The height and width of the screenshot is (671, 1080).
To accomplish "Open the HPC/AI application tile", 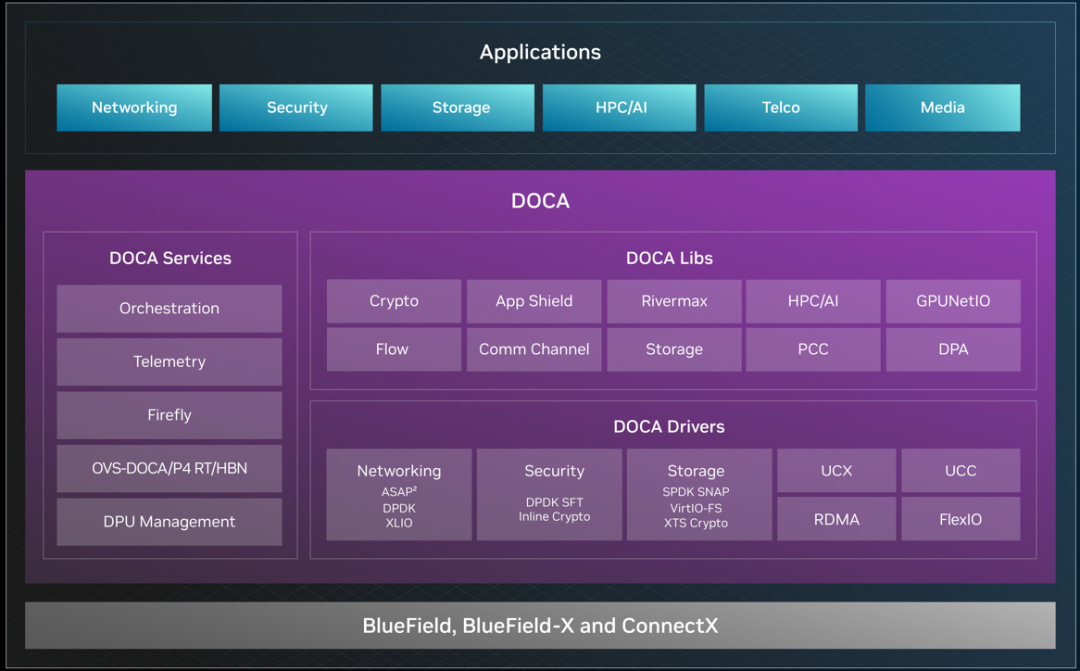I will 619,107.
